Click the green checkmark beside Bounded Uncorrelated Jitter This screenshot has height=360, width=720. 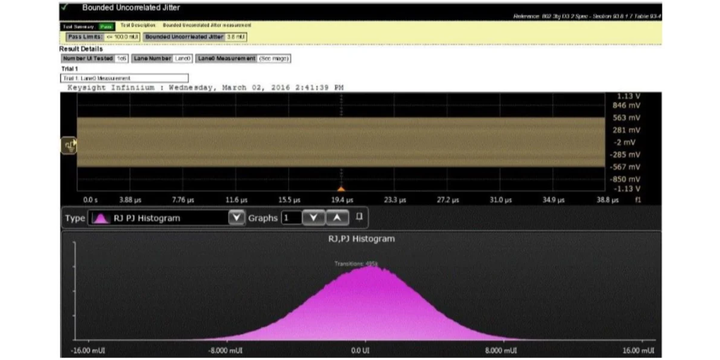click(64, 7)
